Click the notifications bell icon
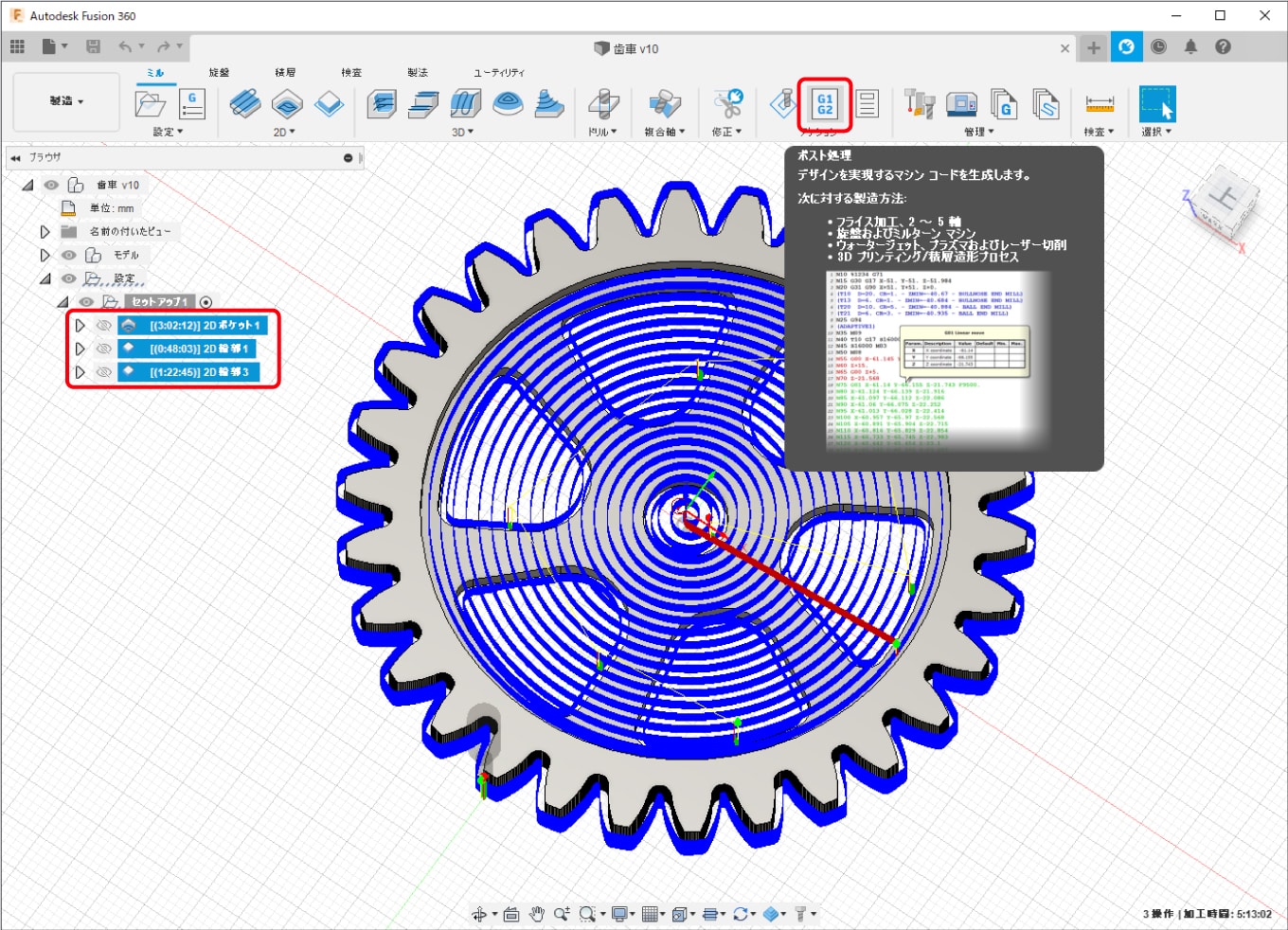Viewport: 1288px width, 930px height. pos(1190,46)
